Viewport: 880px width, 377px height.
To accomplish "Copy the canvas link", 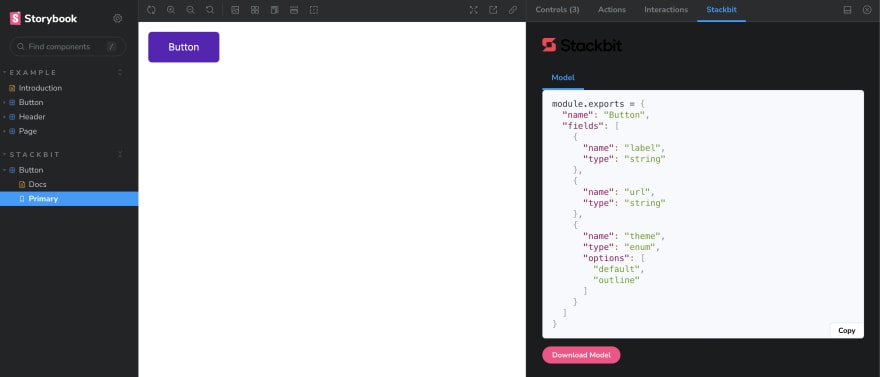I will click(x=513, y=10).
